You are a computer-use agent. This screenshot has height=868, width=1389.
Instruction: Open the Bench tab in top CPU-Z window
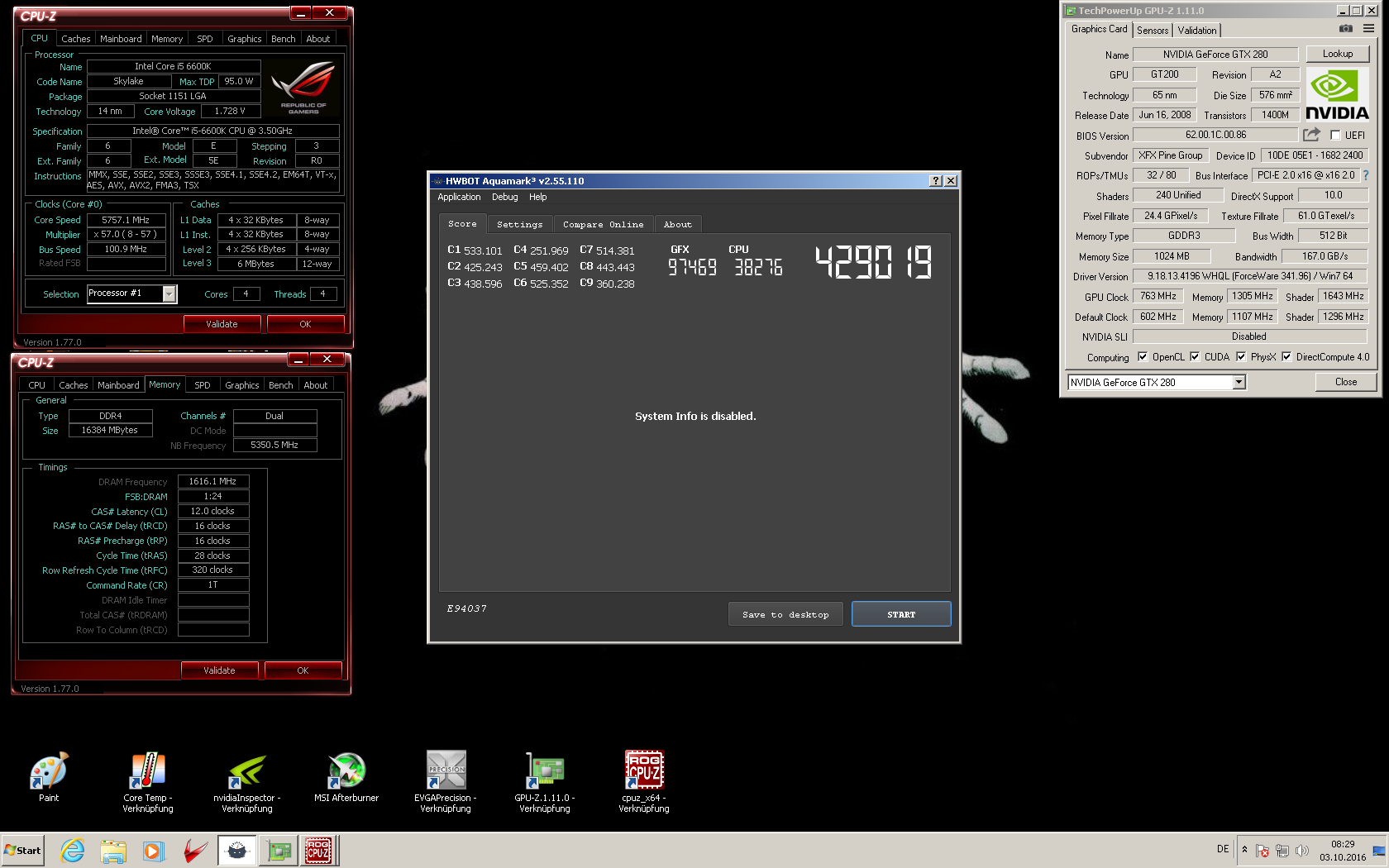(x=284, y=39)
